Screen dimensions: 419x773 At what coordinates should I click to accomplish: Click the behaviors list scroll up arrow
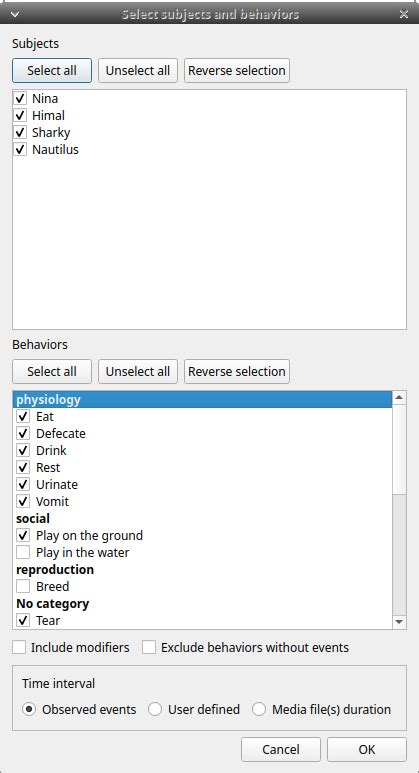tap(399, 397)
